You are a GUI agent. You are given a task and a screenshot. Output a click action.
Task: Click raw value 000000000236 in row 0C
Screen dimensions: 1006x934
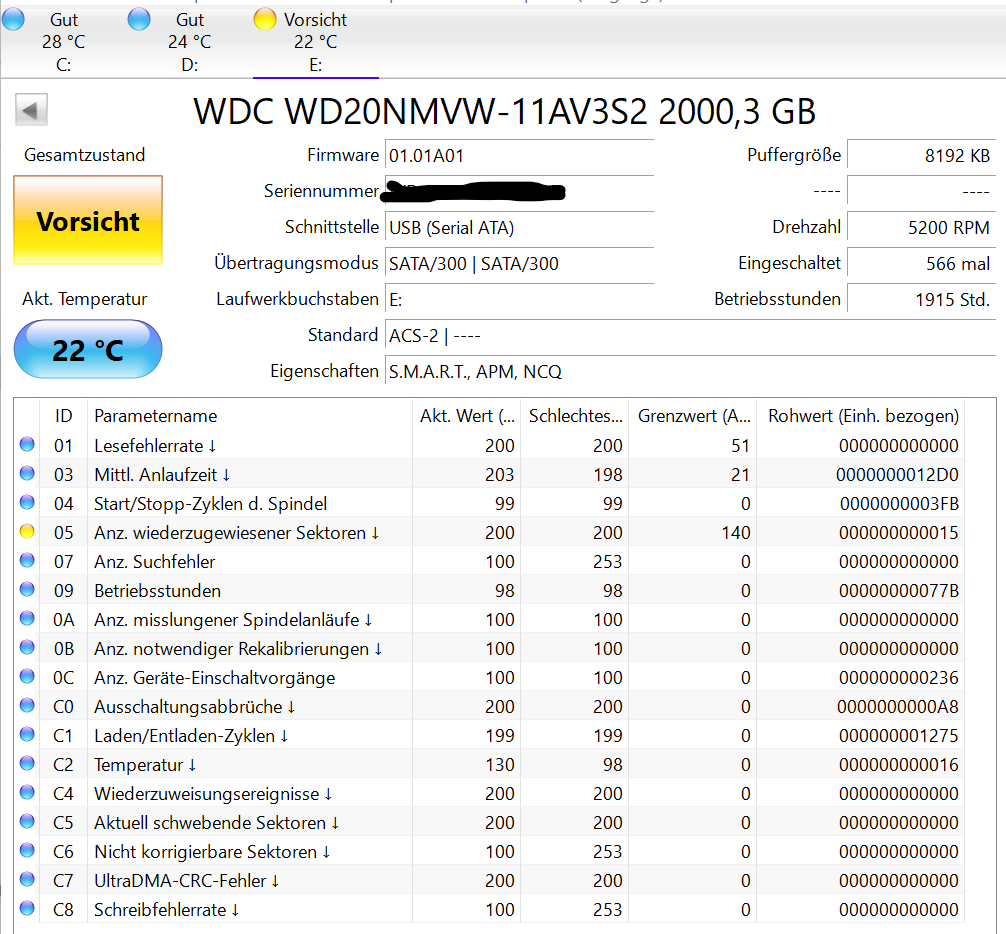pos(898,678)
